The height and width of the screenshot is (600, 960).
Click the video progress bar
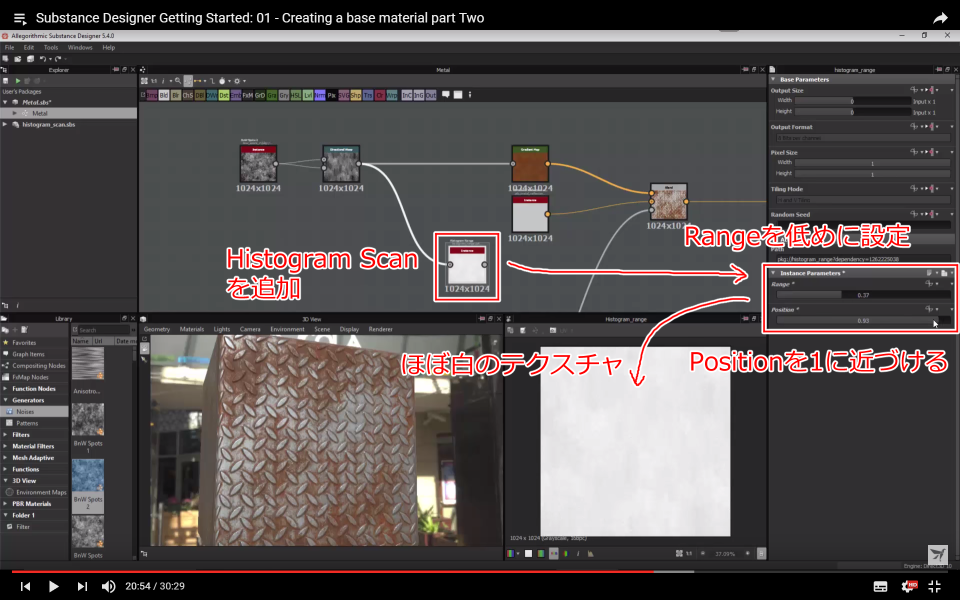480,572
